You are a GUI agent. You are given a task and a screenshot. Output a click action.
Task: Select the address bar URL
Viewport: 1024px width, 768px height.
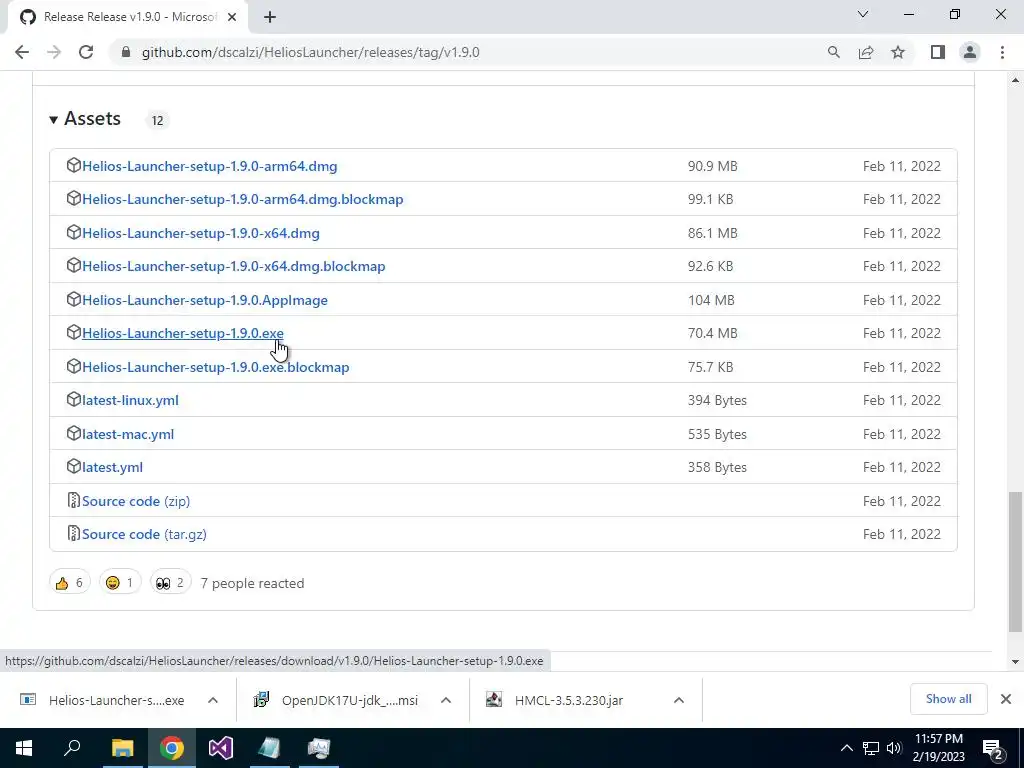[311, 52]
